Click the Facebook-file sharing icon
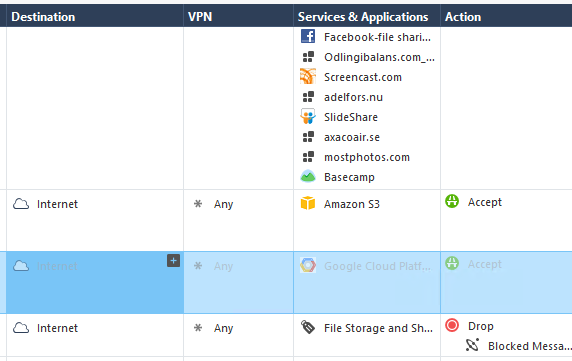 coord(308,36)
